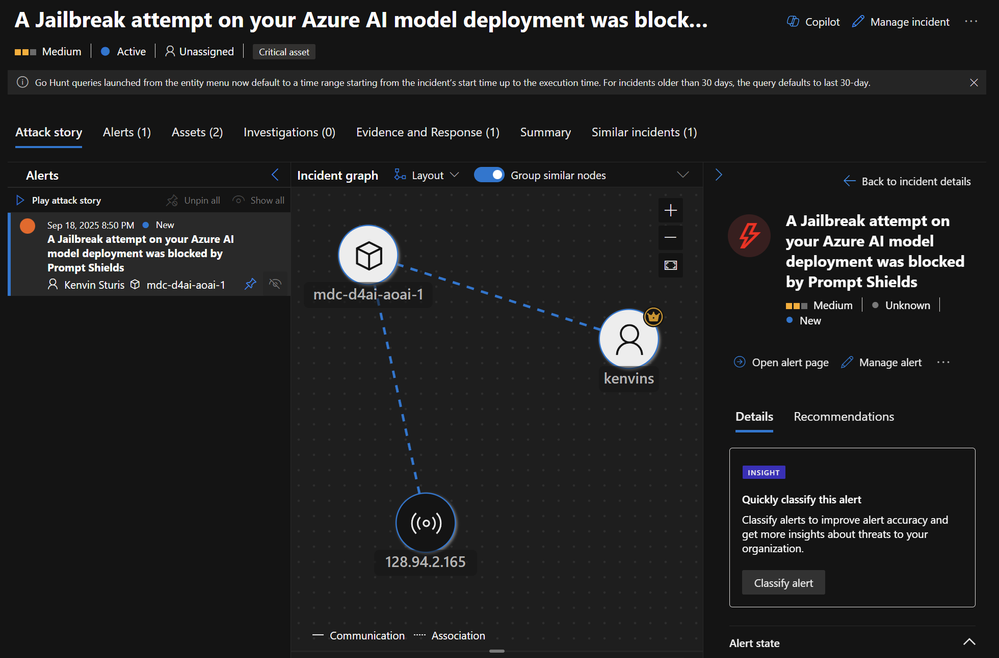Open the Recommendations tab
999x658 pixels.
pos(843,417)
